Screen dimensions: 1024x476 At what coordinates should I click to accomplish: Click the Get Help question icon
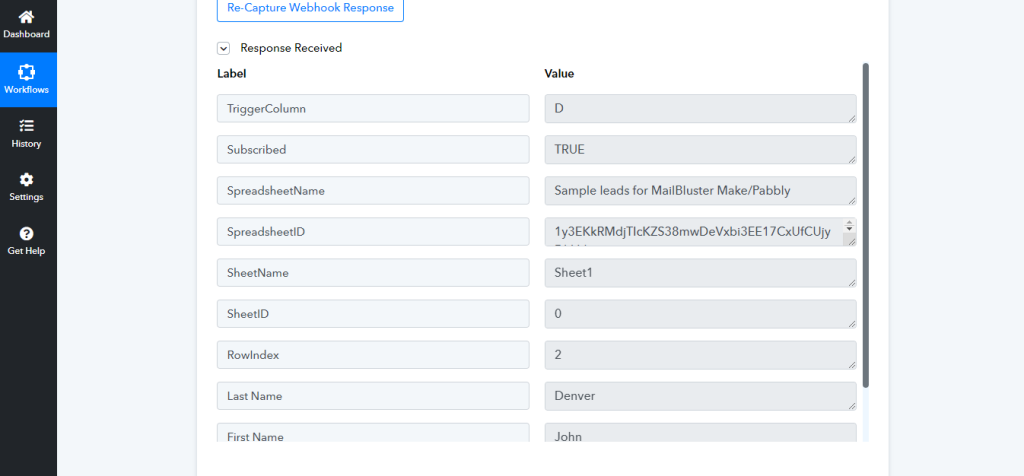point(27,234)
